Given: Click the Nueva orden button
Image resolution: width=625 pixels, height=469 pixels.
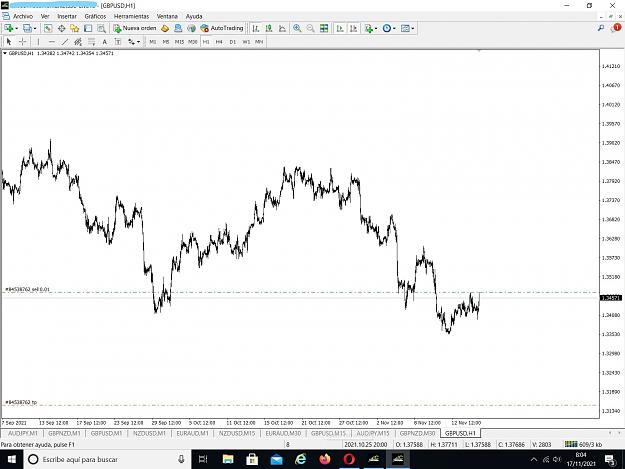Looking at the screenshot, I should click(135, 28).
